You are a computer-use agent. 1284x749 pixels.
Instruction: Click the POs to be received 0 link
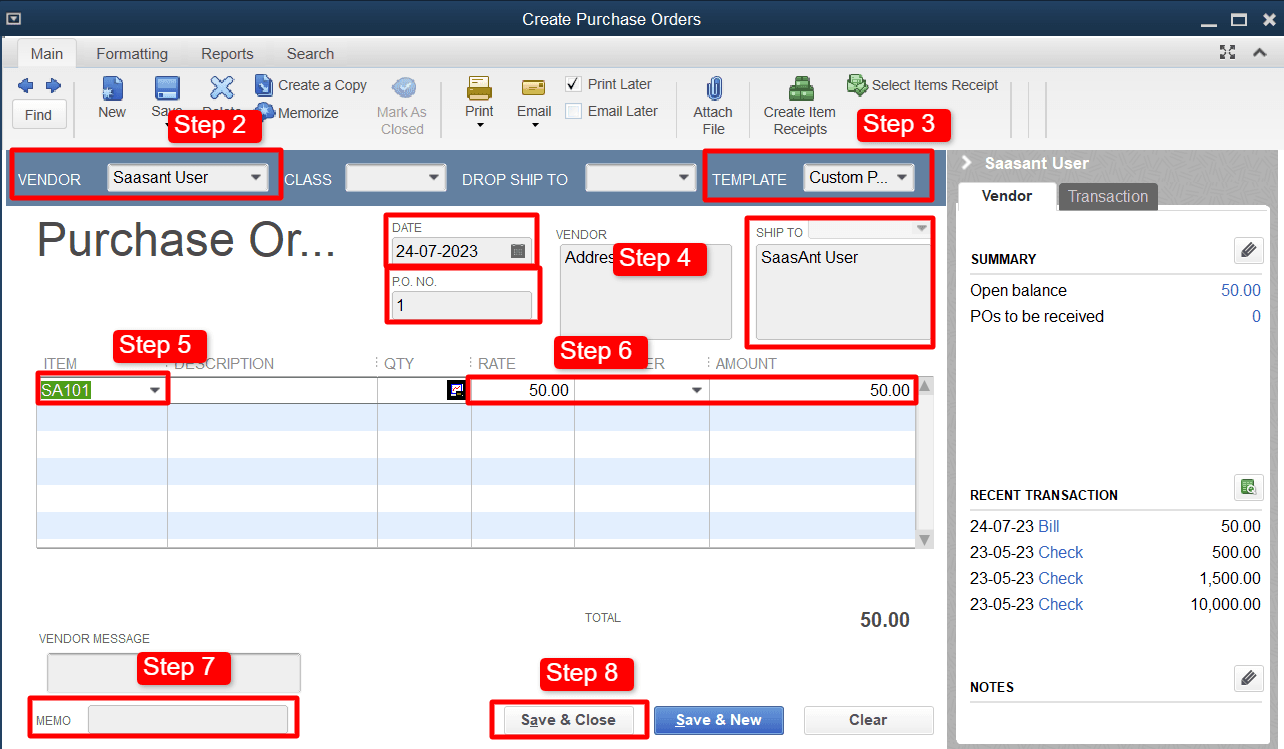tap(1256, 316)
